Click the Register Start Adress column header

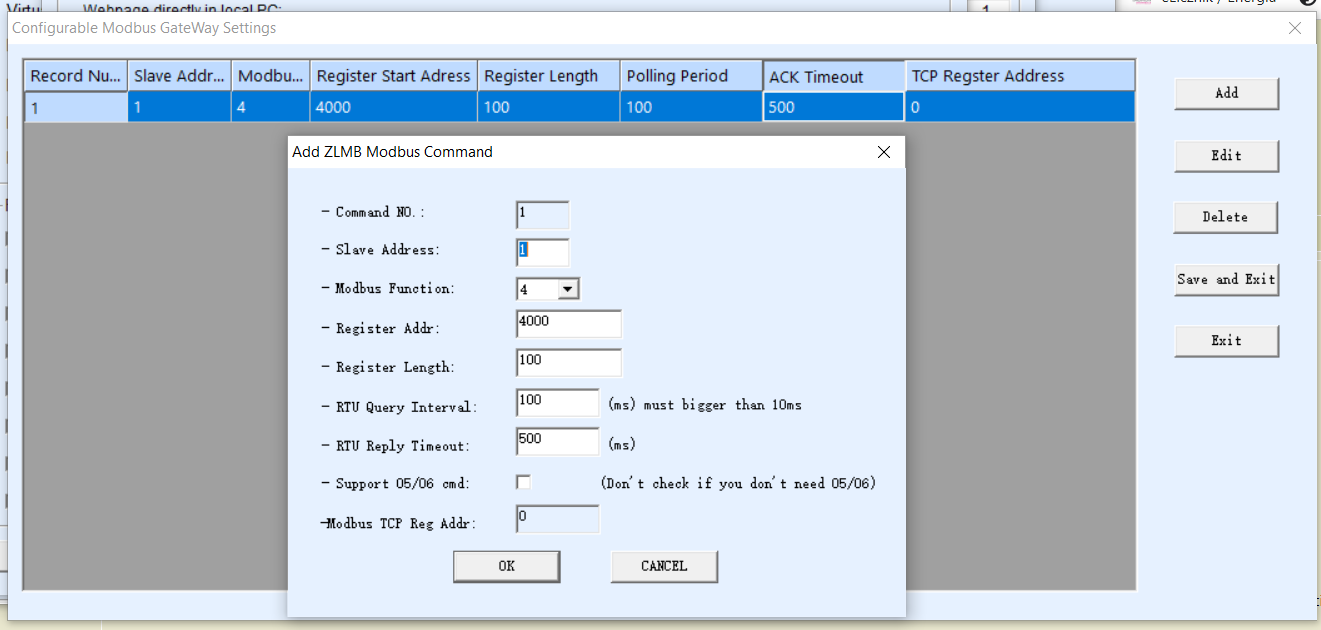pyautogui.click(x=392, y=75)
